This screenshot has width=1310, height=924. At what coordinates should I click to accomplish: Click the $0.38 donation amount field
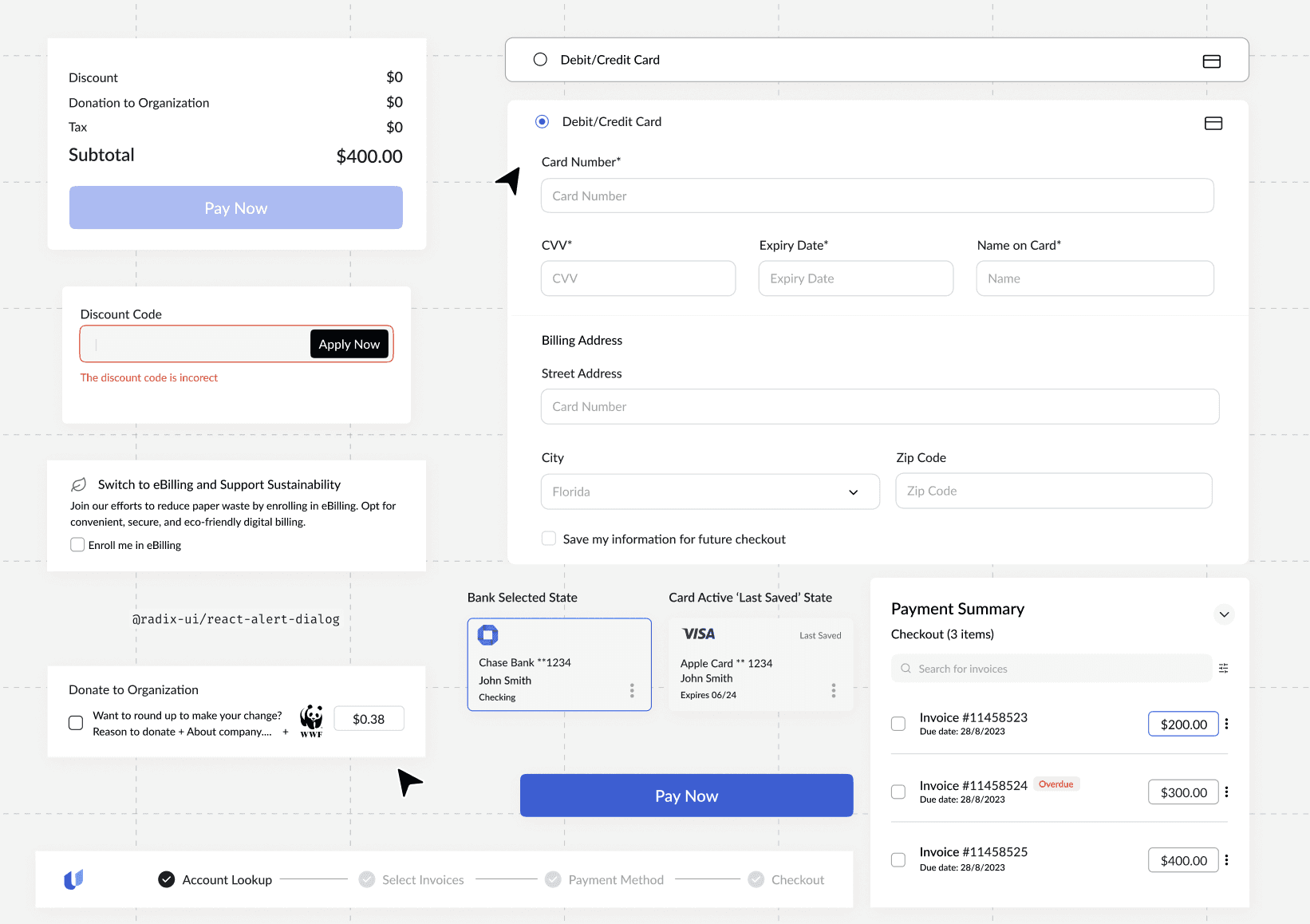pos(369,719)
